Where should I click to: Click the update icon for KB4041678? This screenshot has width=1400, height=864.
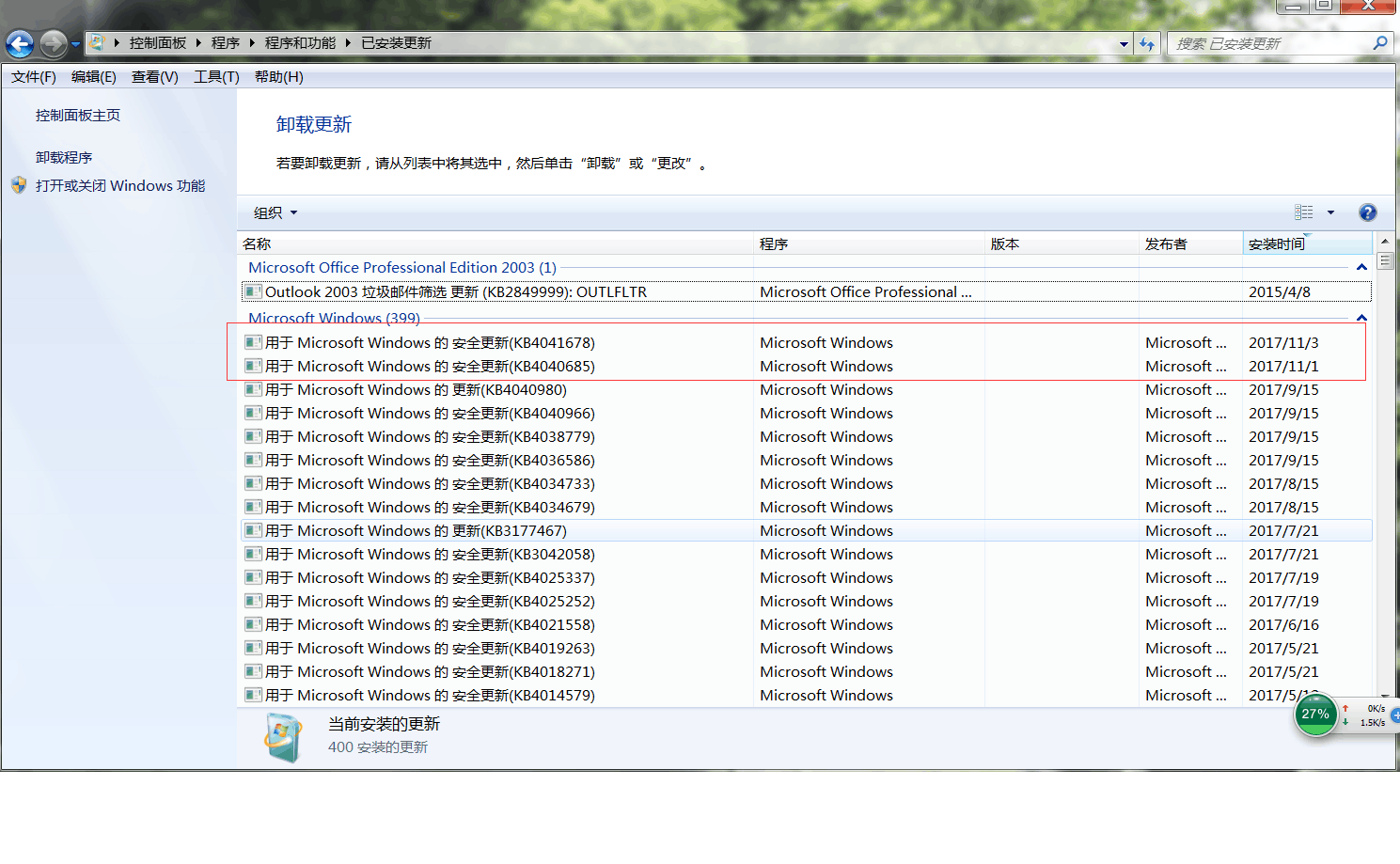(x=252, y=342)
